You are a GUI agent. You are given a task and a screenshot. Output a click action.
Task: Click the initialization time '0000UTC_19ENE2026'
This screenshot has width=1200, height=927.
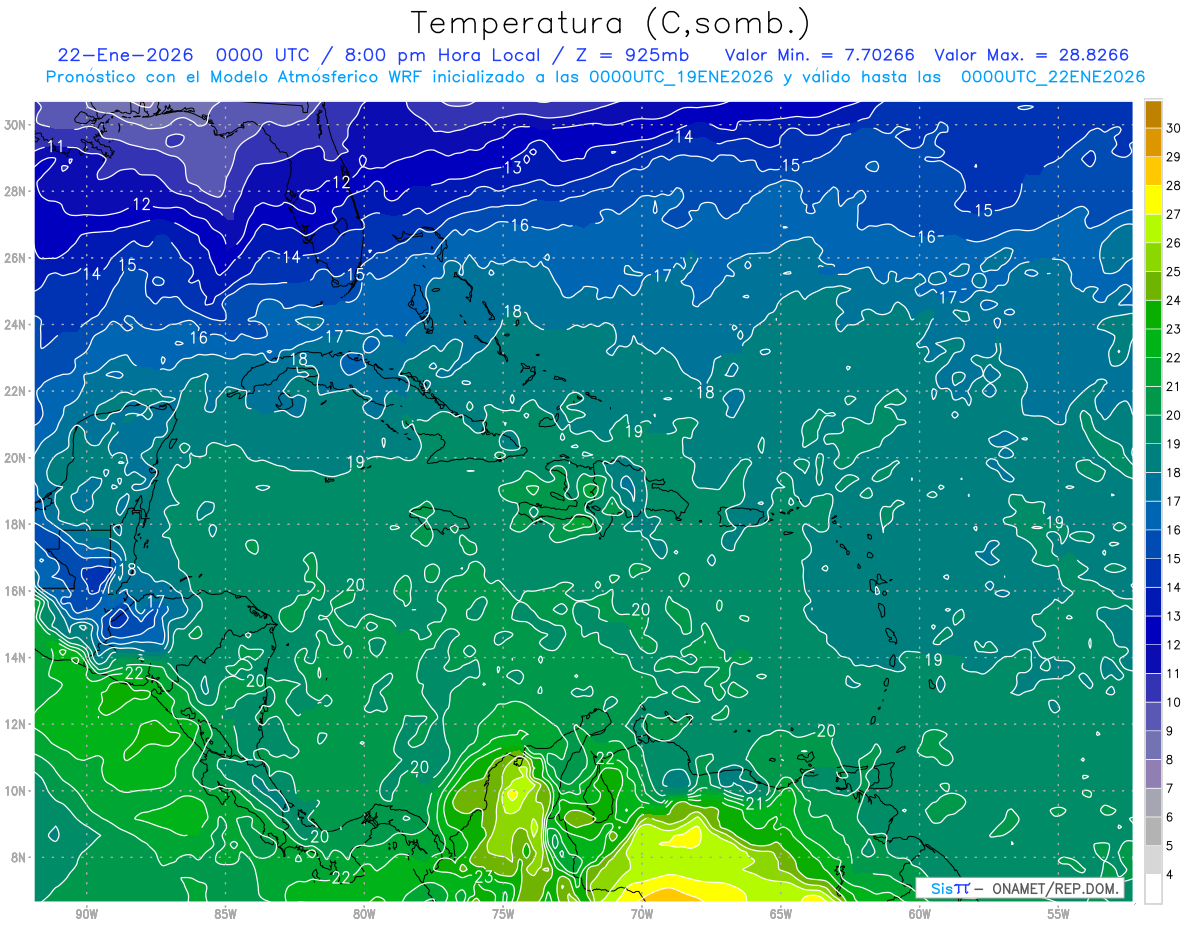[680, 77]
